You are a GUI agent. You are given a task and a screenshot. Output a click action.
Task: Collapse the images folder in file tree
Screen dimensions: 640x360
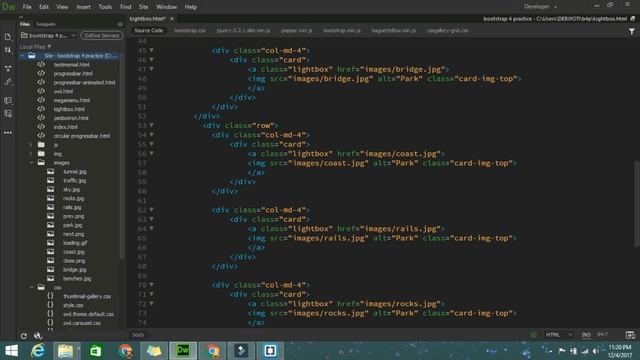tap(31, 163)
